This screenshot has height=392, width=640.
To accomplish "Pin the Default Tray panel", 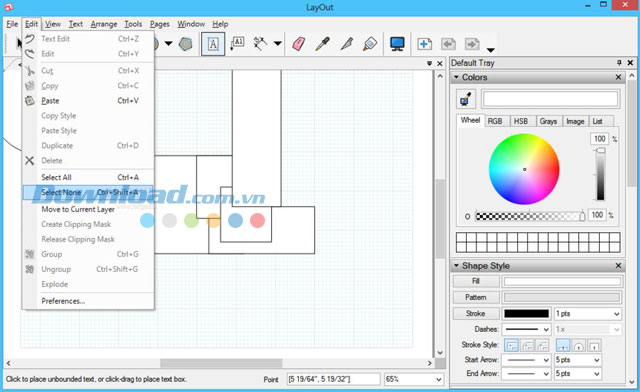I will click(619, 62).
